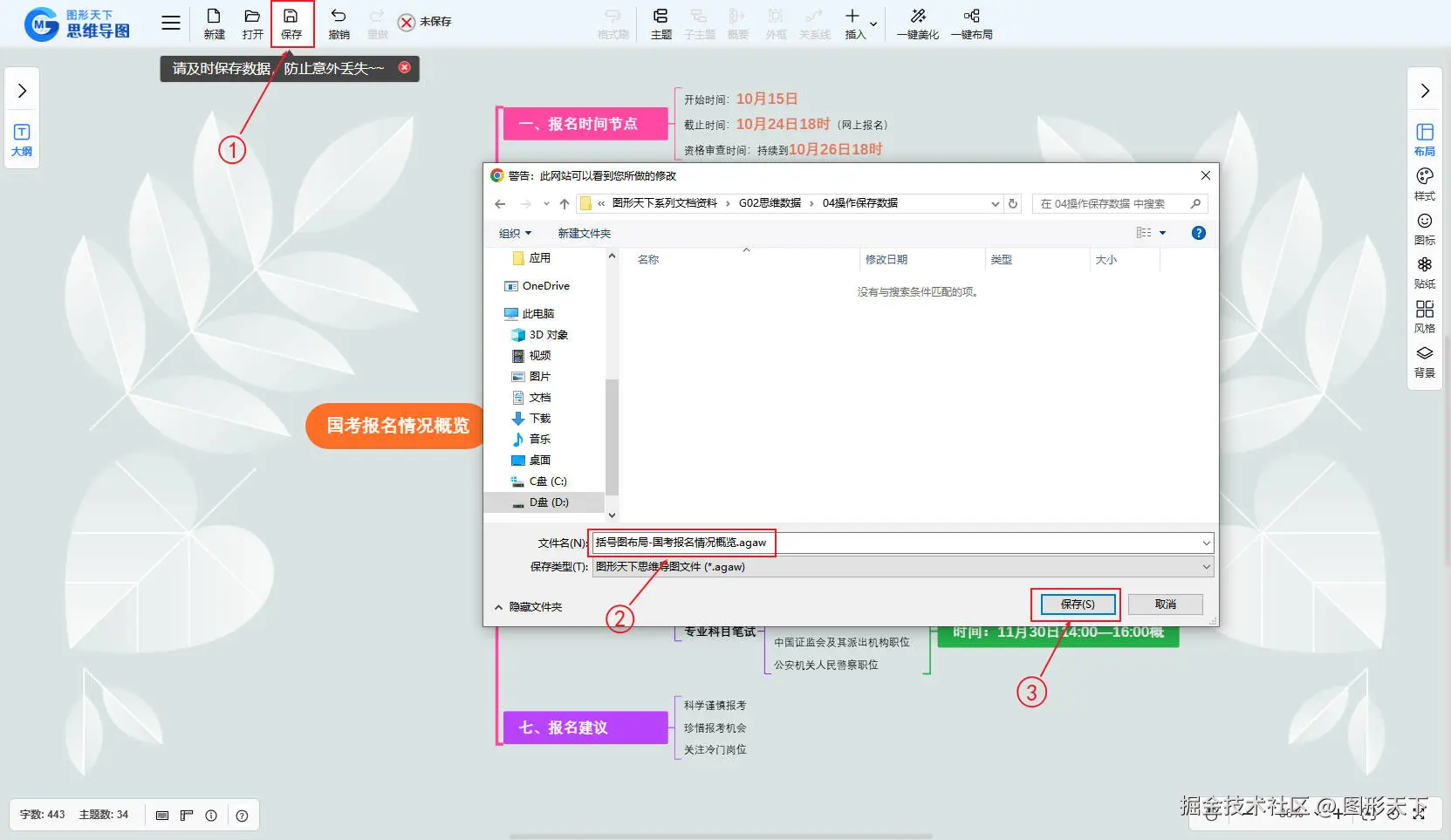Click the keyboard icon in the status bar

tap(161, 816)
